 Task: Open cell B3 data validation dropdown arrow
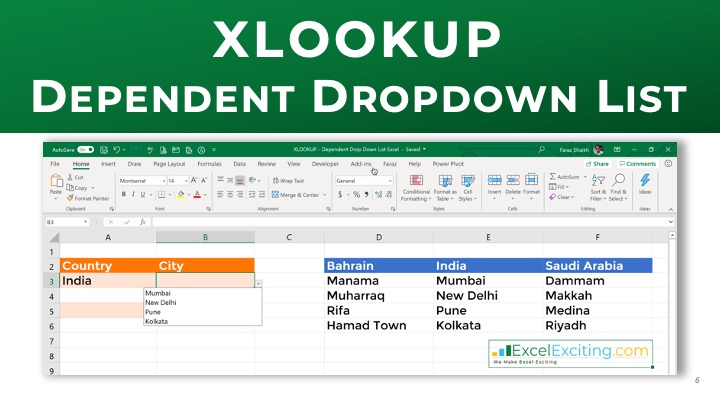tap(259, 284)
